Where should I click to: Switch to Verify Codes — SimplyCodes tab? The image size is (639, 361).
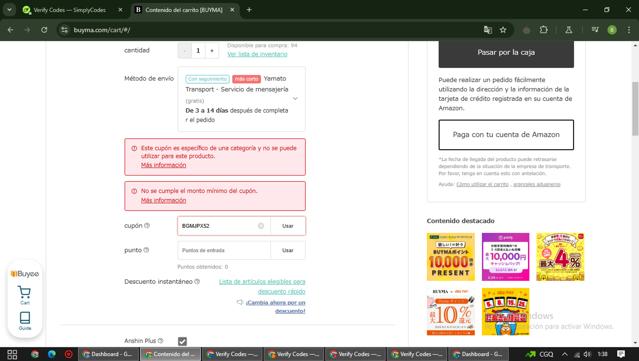pyautogui.click(x=69, y=10)
